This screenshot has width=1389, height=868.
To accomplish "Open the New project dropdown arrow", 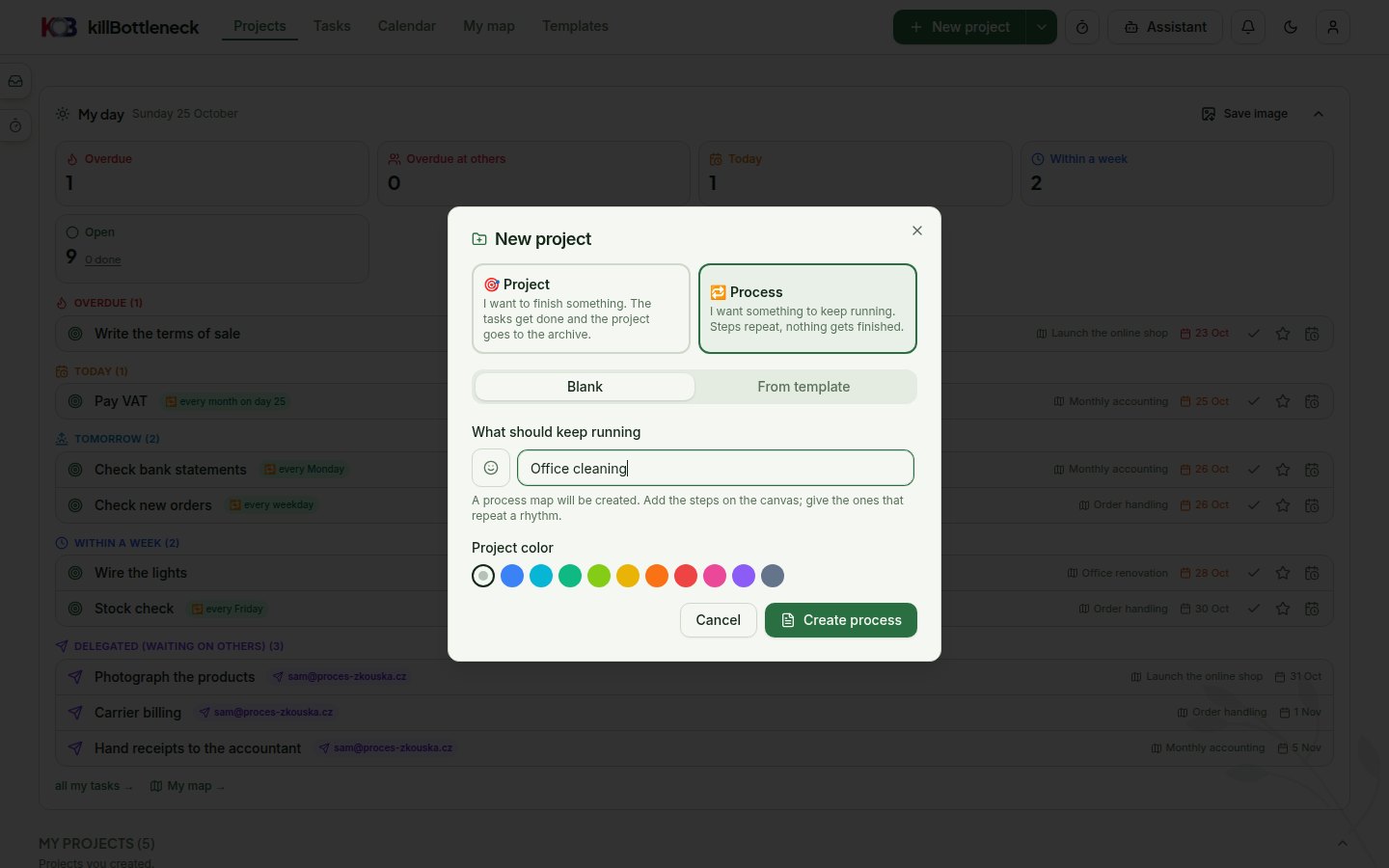I will click(1042, 27).
